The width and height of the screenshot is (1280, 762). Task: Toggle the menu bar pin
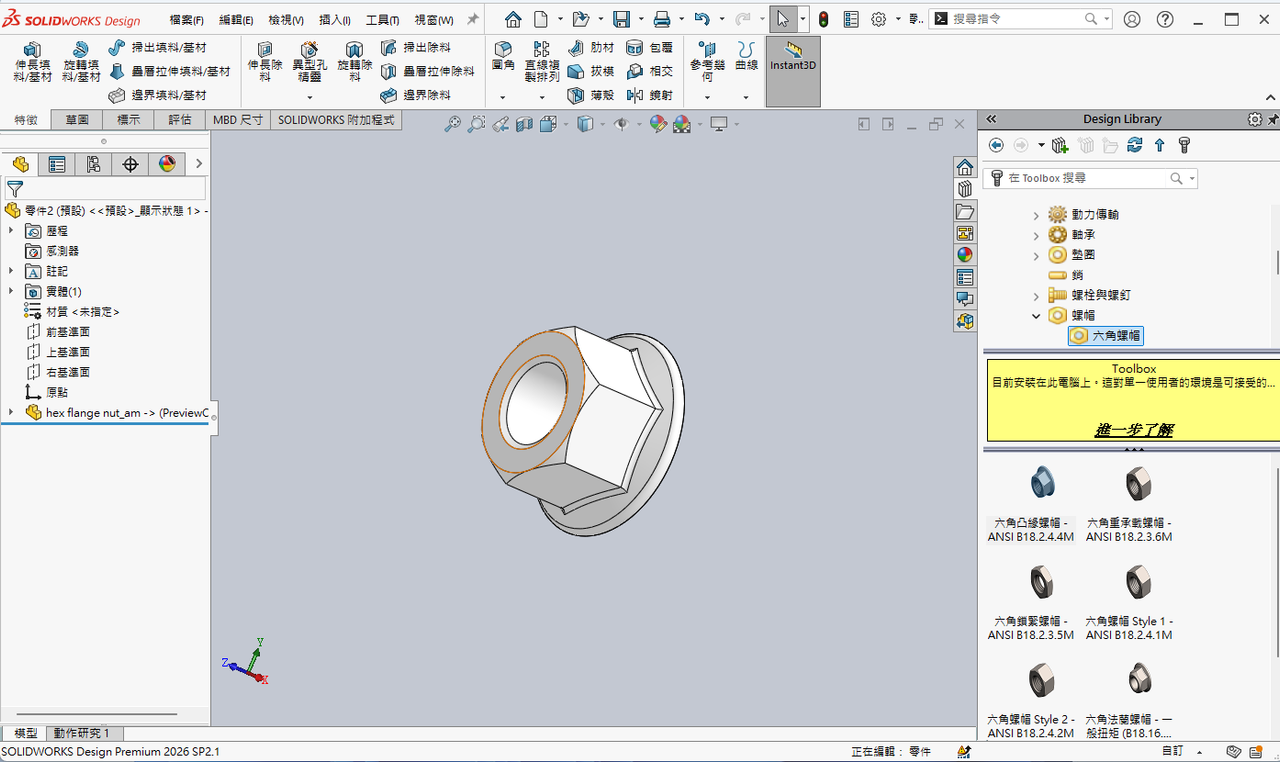click(x=473, y=19)
